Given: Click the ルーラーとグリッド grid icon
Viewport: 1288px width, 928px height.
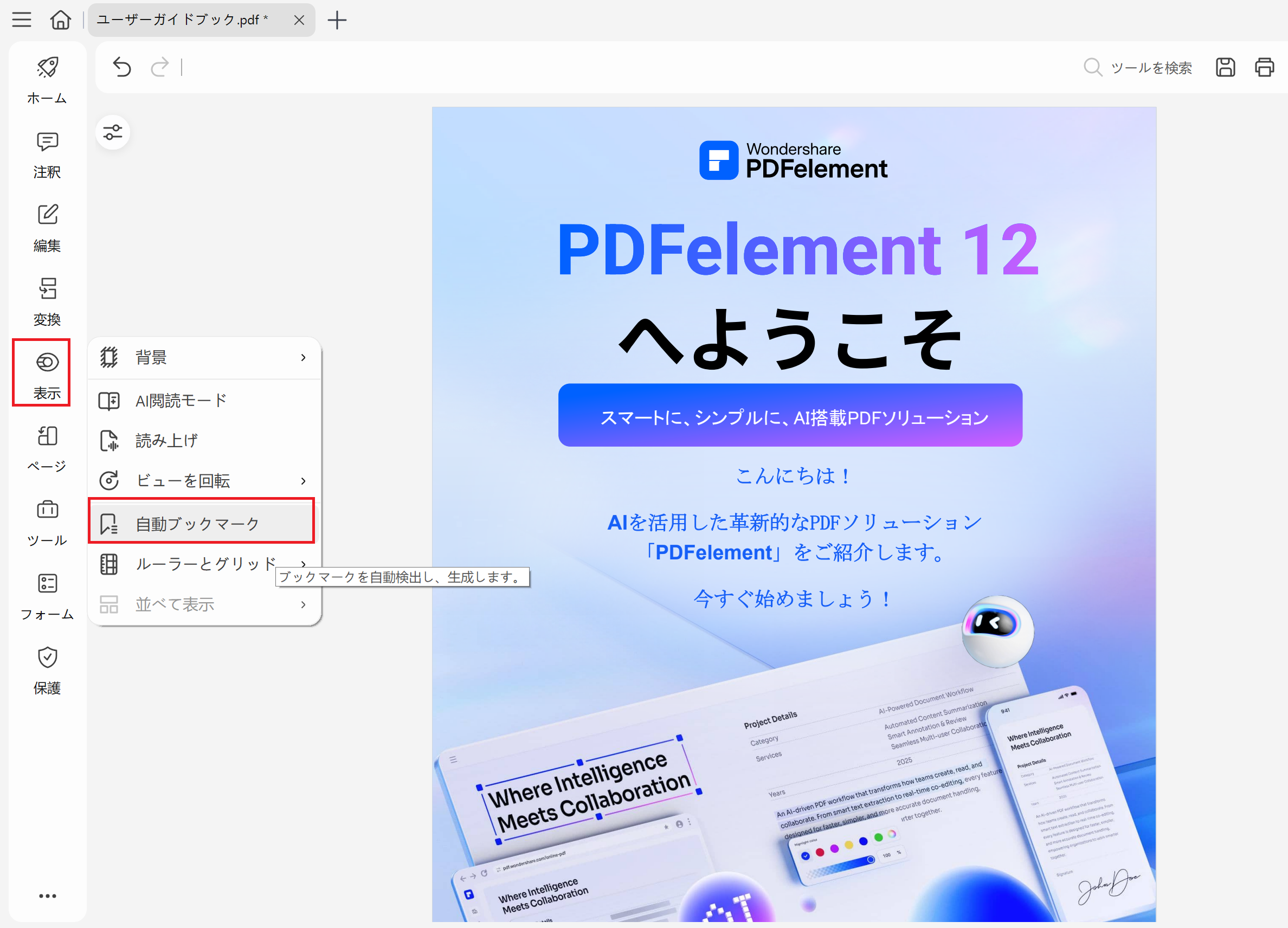Looking at the screenshot, I should tap(109, 564).
